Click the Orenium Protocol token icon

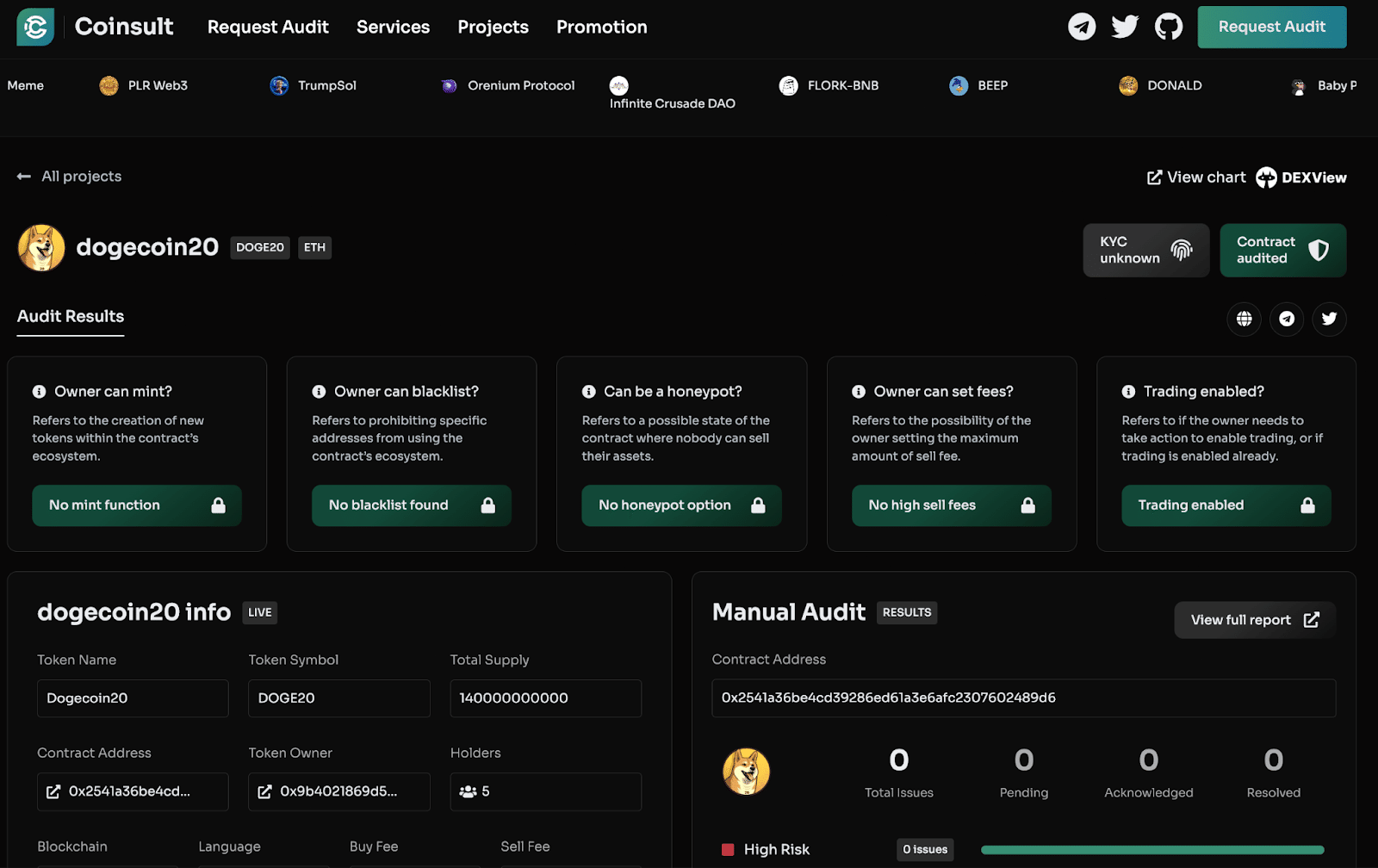click(449, 85)
